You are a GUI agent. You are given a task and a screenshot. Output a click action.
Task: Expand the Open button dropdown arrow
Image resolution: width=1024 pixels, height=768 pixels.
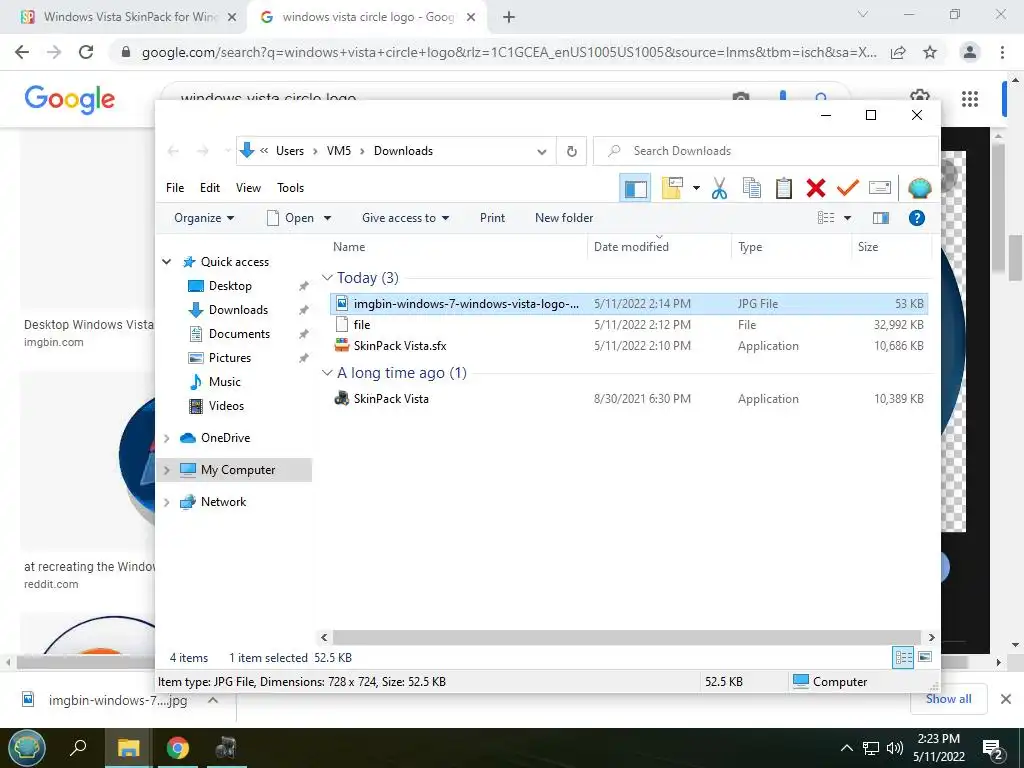(327, 218)
